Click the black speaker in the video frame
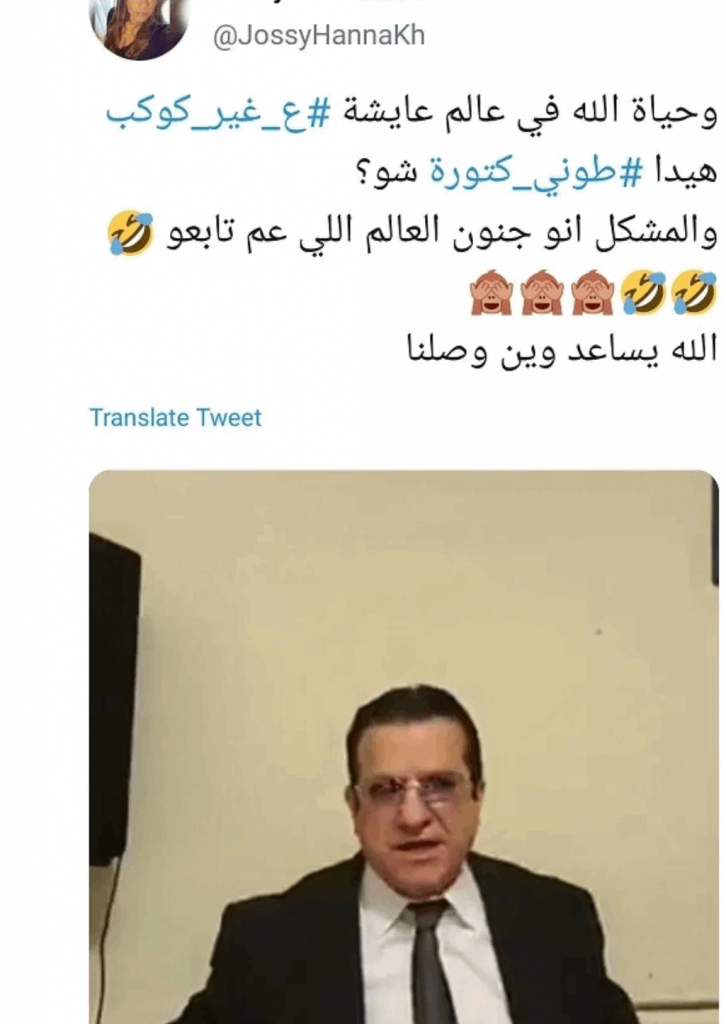726x1024 pixels. point(114,699)
